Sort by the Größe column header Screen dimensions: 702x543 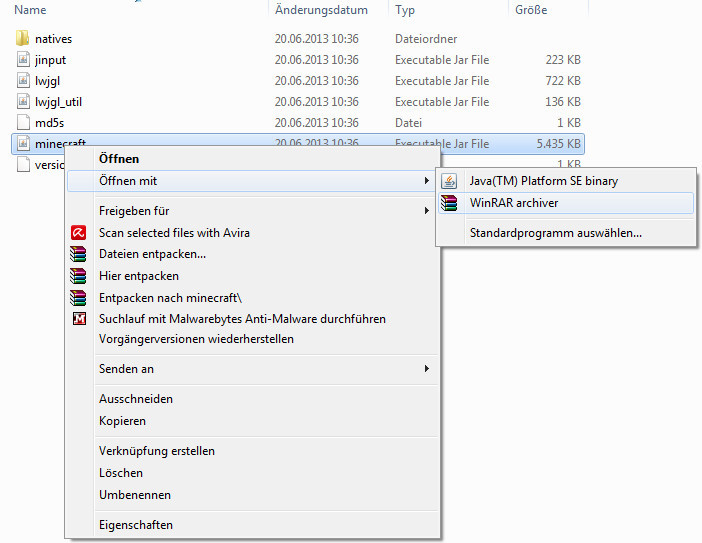(x=531, y=10)
